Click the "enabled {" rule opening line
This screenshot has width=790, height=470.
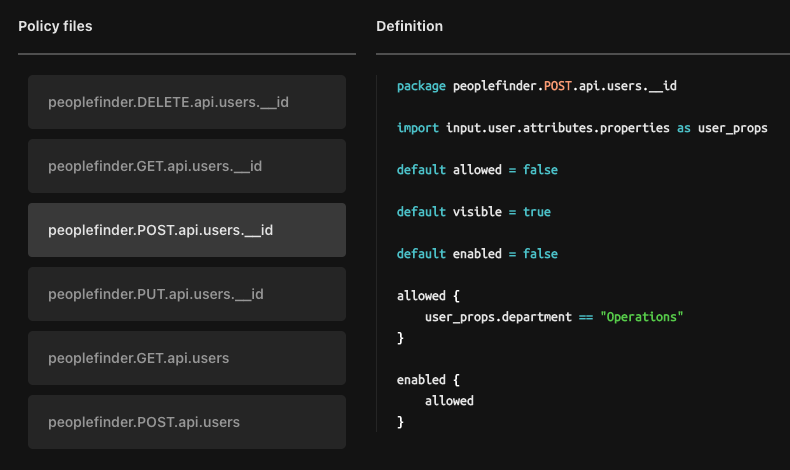coord(428,380)
